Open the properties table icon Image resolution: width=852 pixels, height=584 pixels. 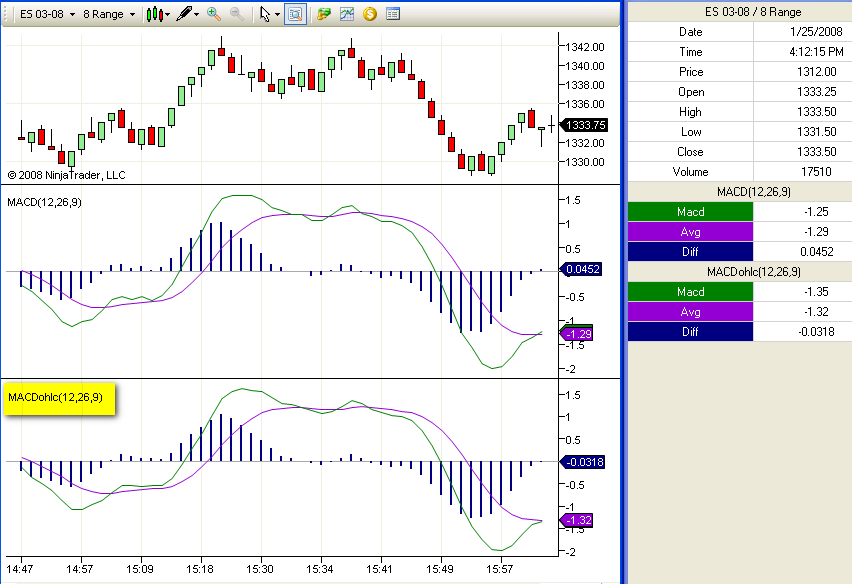coord(393,14)
